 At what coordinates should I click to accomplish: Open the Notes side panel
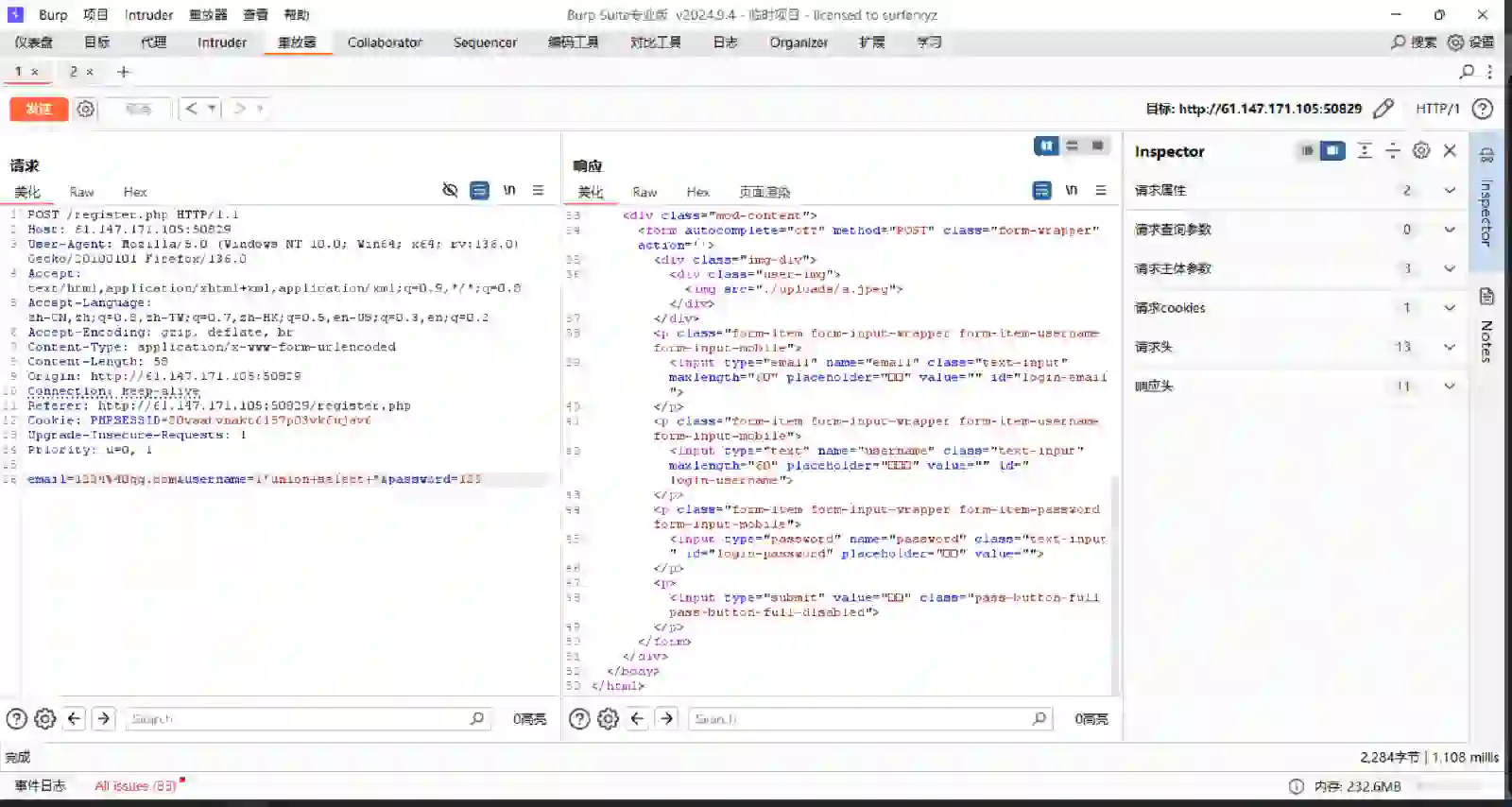(1486, 326)
